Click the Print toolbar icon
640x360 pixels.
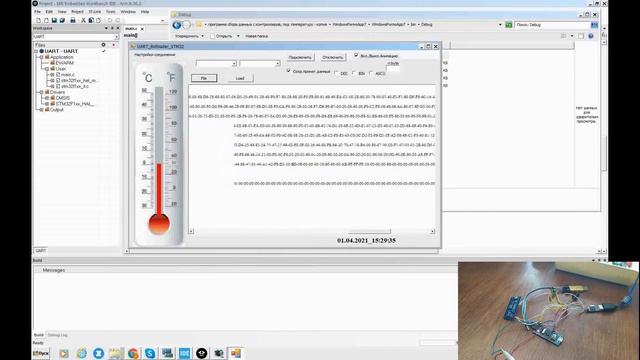(x=73, y=20)
